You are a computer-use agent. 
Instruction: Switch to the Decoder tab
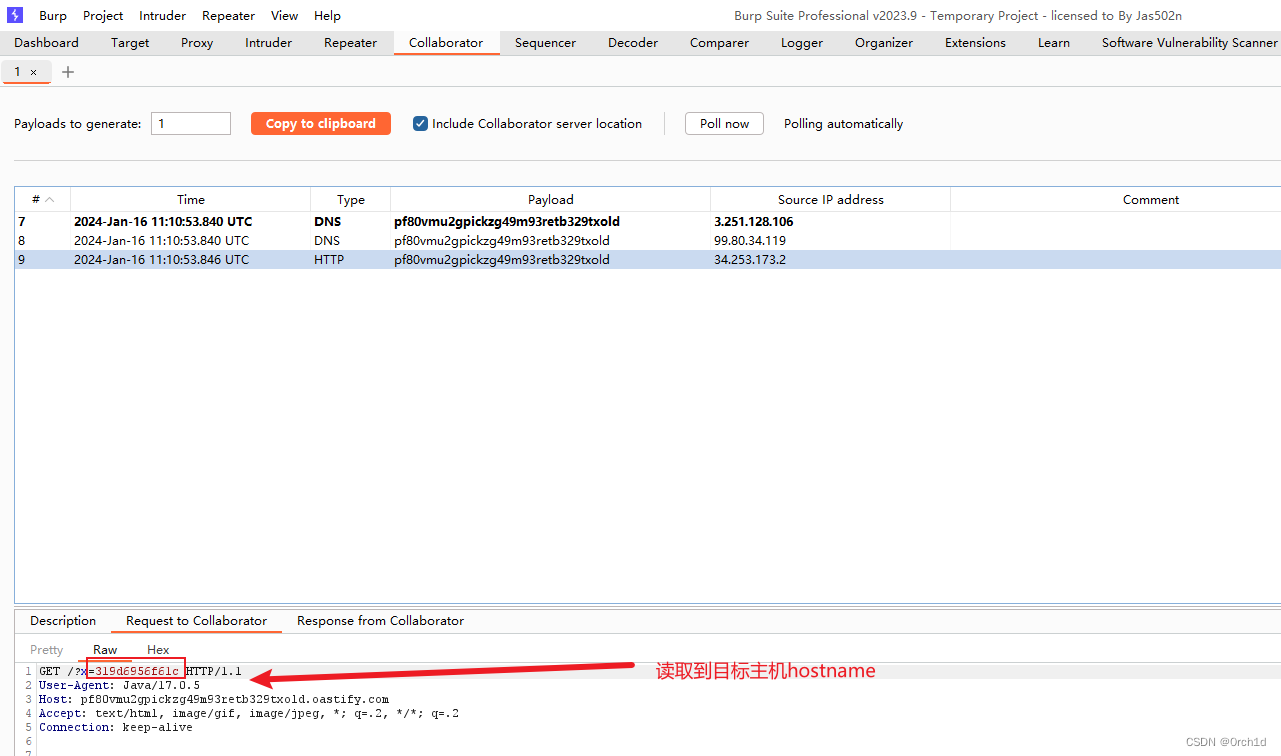click(x=633, y=43)
